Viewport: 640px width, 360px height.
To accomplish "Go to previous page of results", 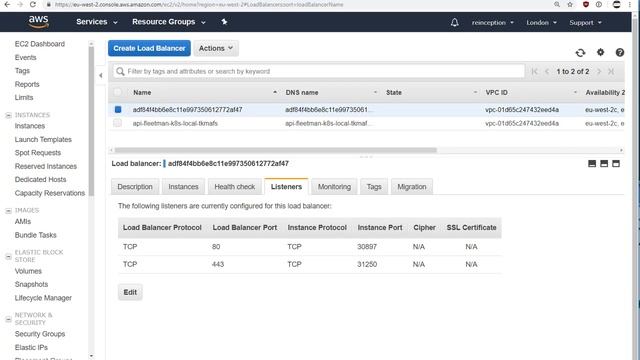I will point(547,71).
